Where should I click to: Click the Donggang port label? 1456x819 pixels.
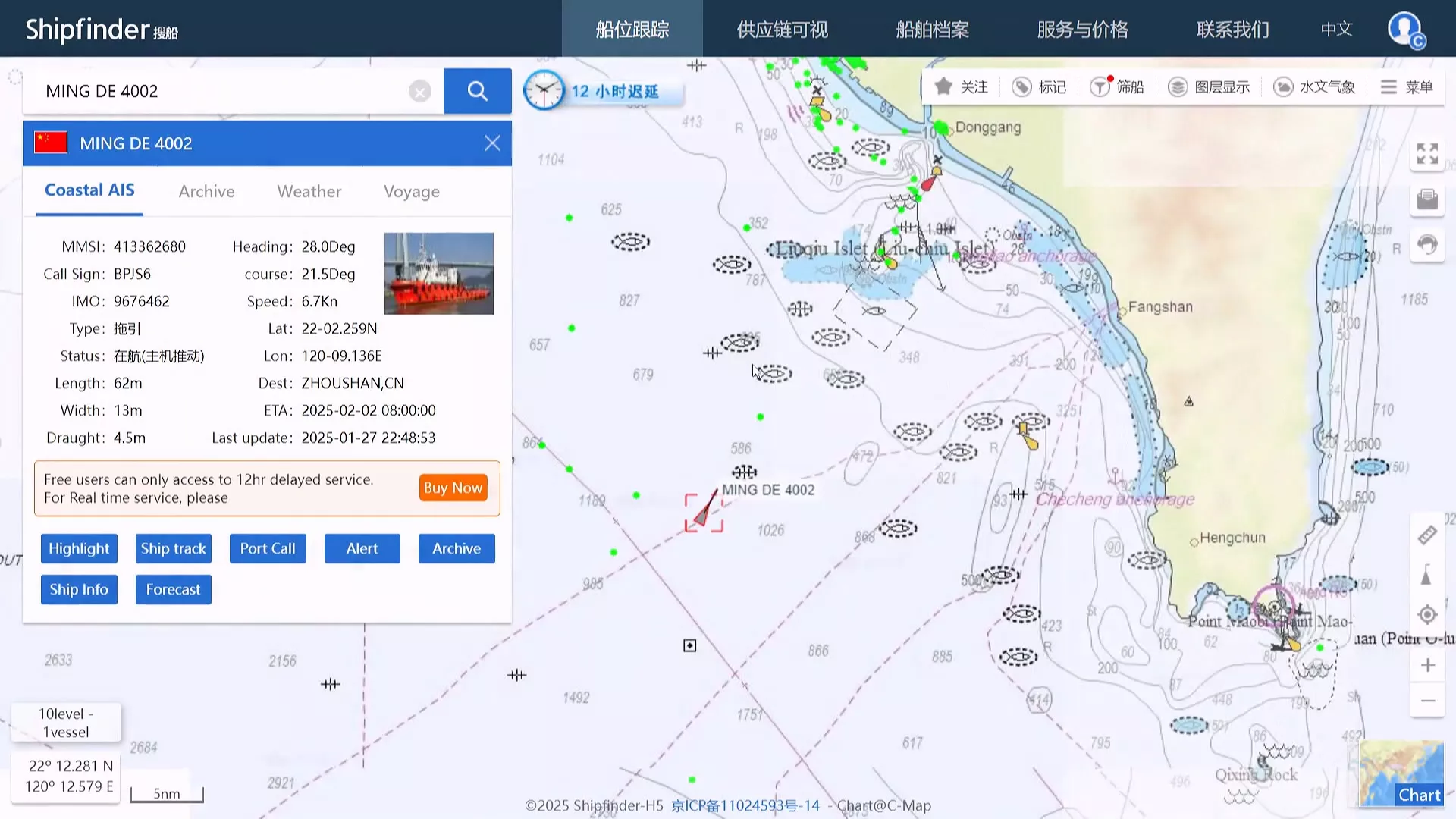click(987, 127)
